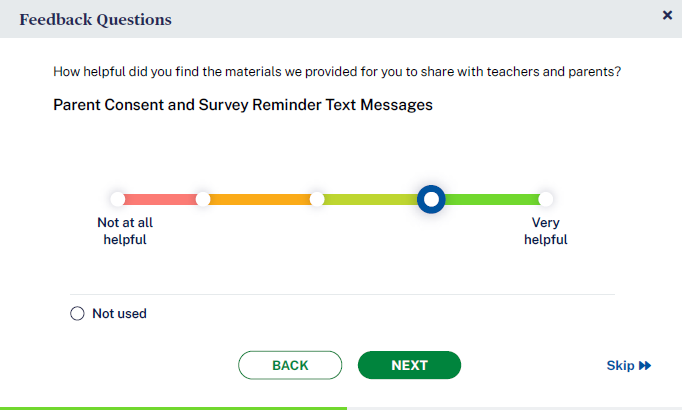Select the 'Not used' radio button
The width and height of the screenshot is (682, 410).
coord(78,314)
